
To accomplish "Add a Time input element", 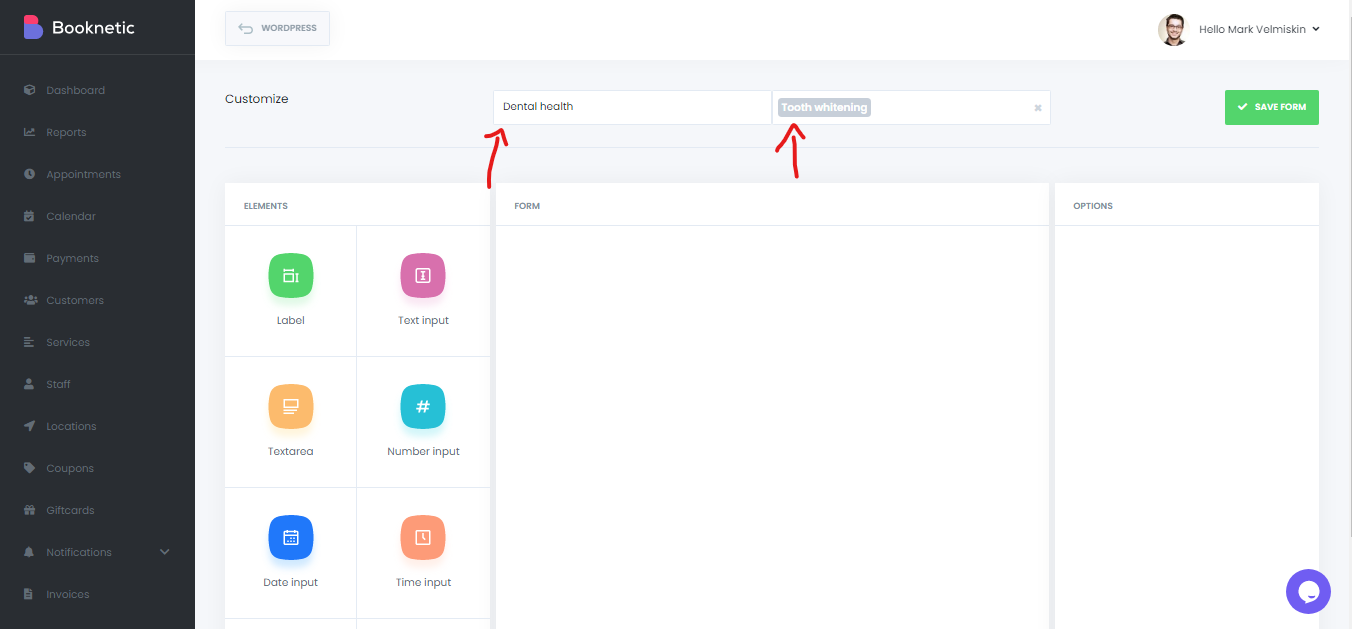I will click(423, 553).
